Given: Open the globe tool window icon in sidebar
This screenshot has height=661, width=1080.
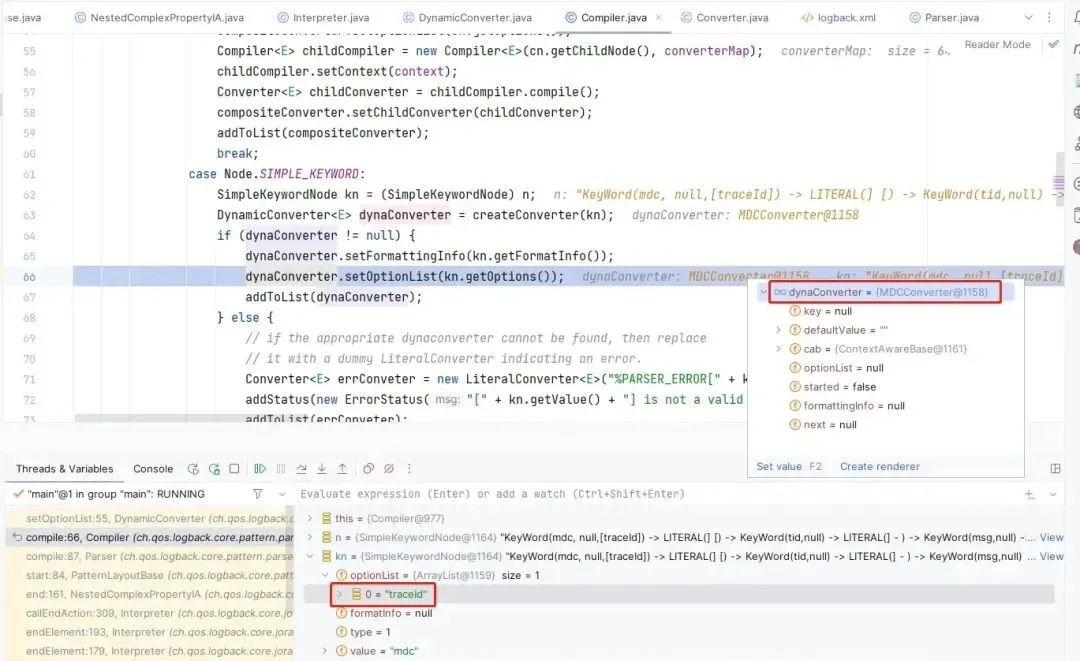Looking at the screenshot, I should (1076, 112).
